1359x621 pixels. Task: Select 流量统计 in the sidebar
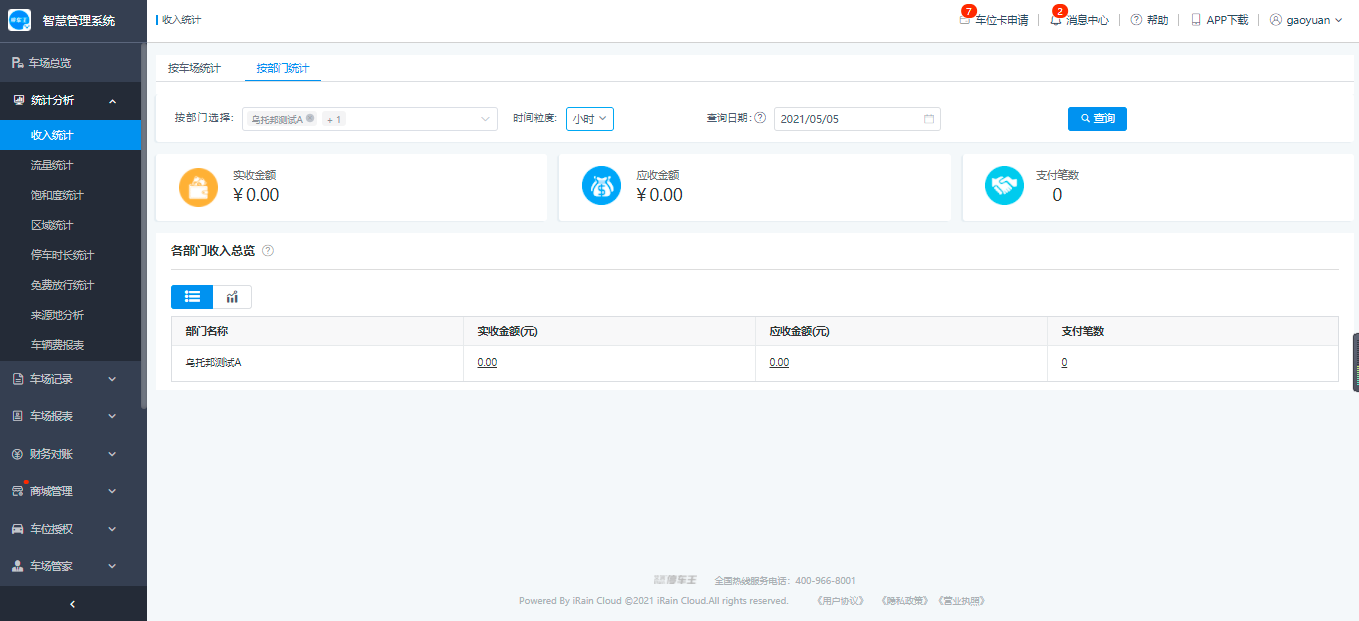tap(52, 165)
